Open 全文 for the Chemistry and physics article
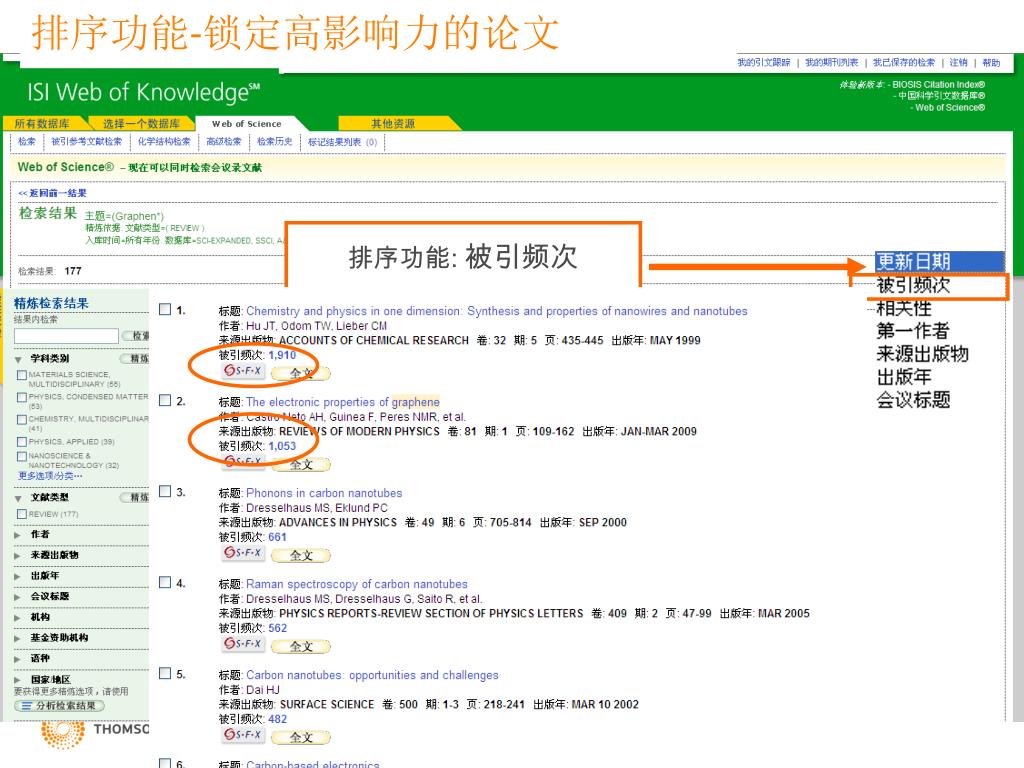 click(x=300, y=373)
